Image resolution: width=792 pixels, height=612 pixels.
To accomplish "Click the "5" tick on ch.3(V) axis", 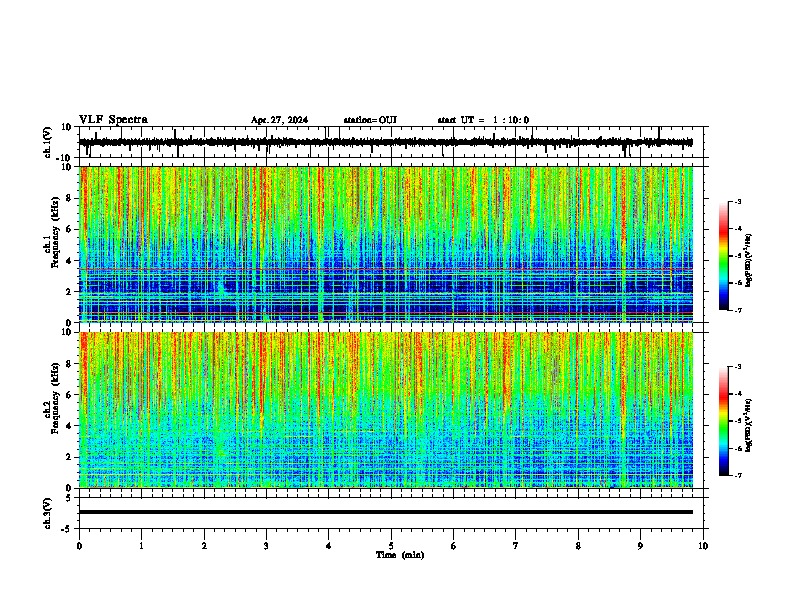I will [69, 498].
